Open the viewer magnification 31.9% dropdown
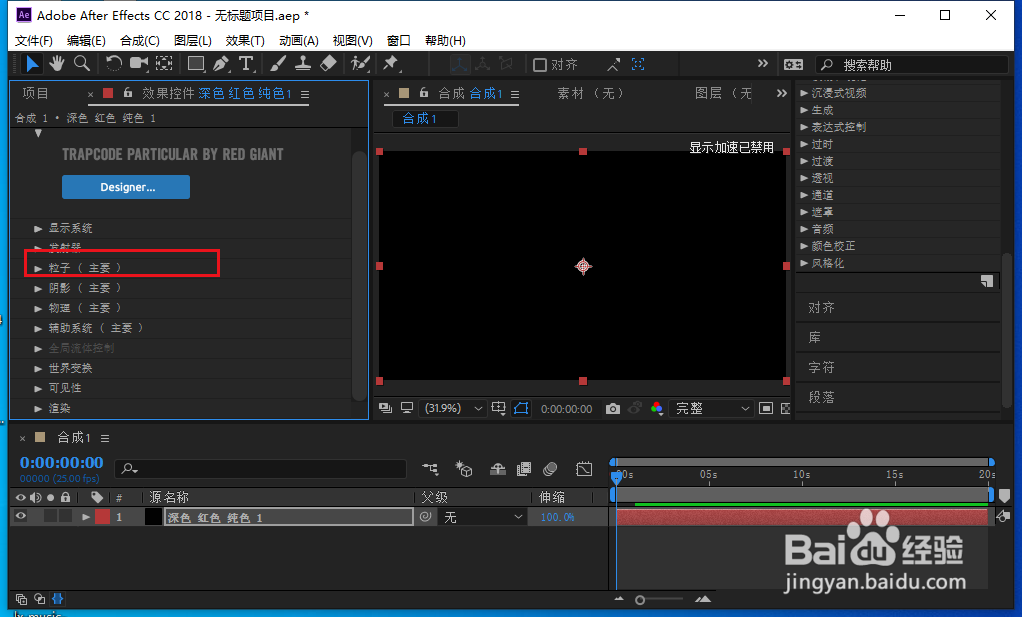The width and height of the screenshot is (1022, 617). point(453,409)
